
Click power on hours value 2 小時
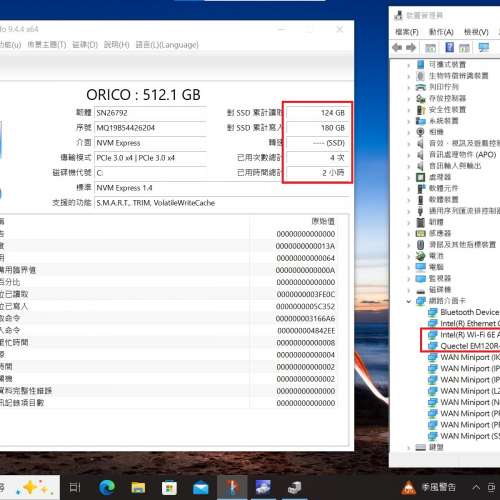tap(317, 173)
